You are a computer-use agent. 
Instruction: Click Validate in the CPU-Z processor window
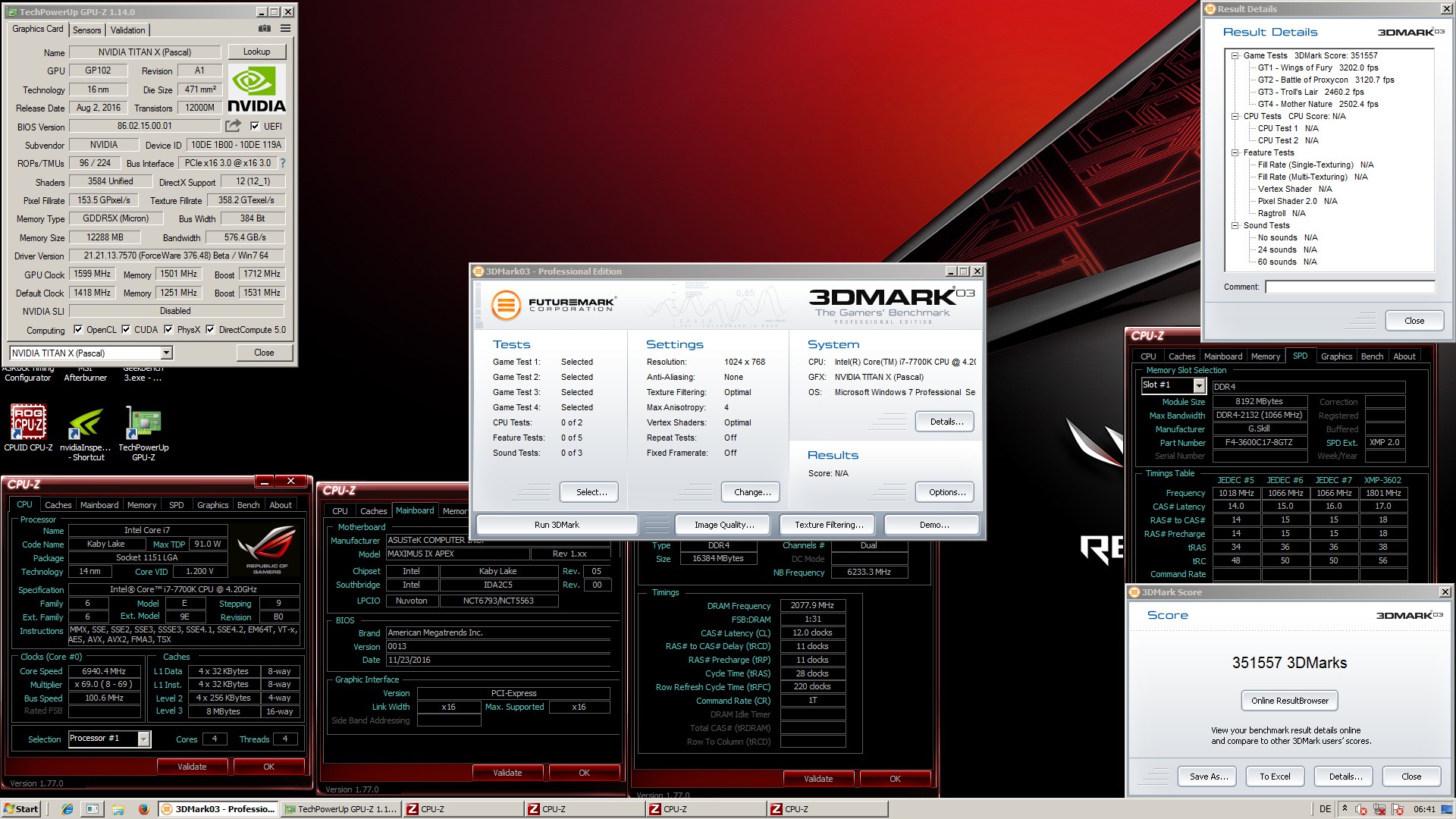(192, 767)
